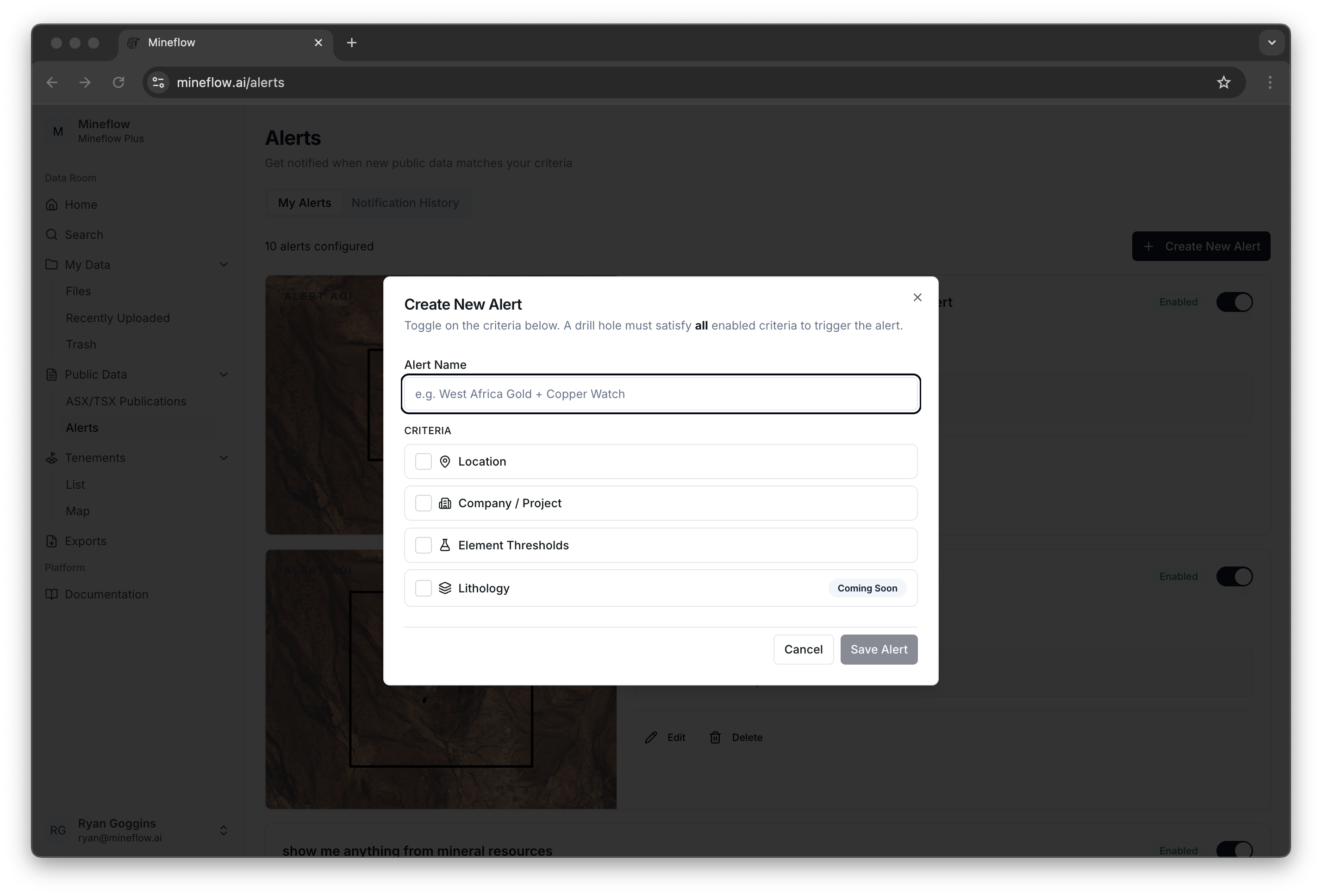Image resolution: width=1322 pixels, height=896 pixels.
Task: Collapse the Public Data section
Action: tap(224, 374)
